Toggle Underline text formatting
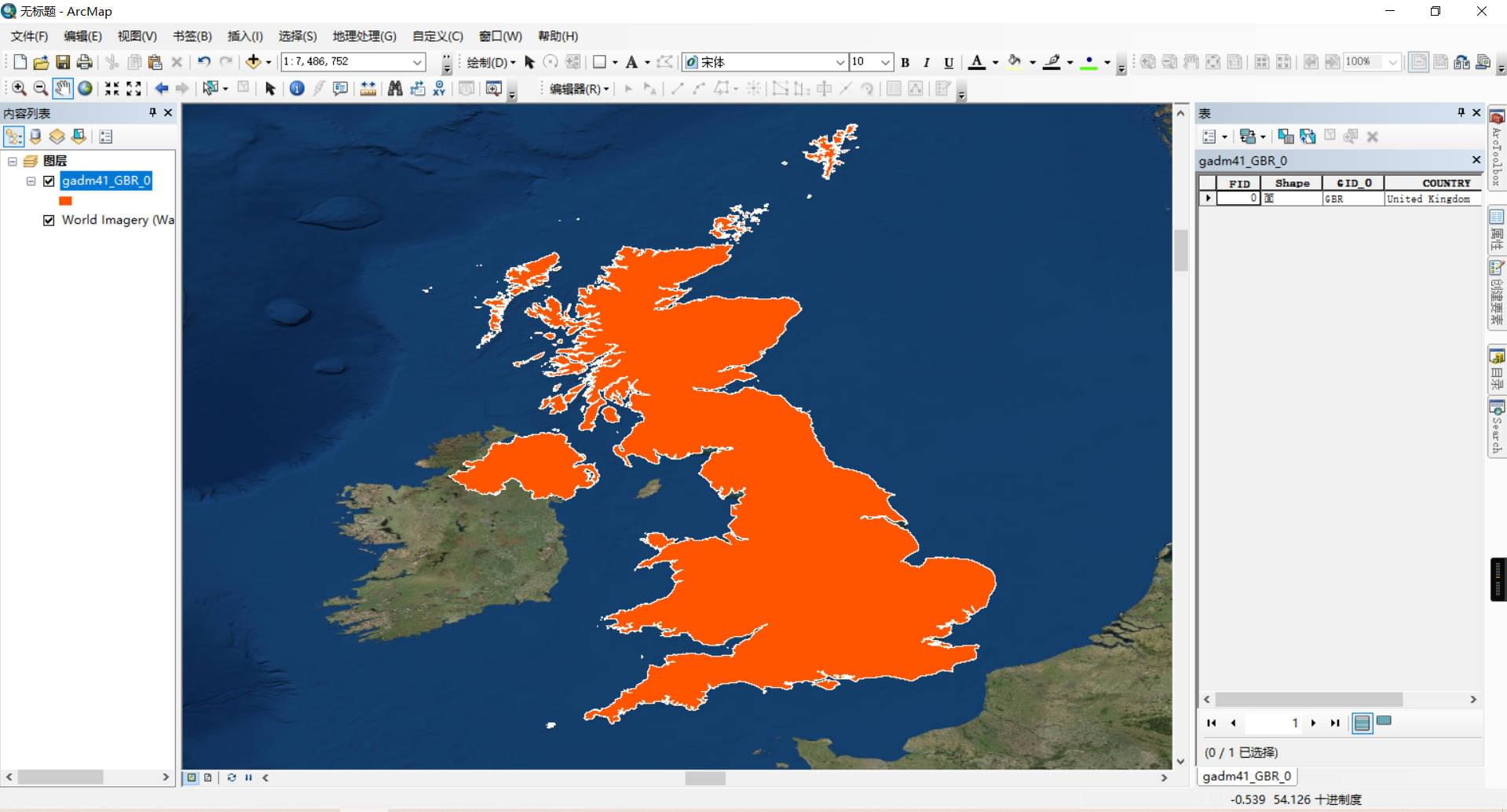 point(949,63)
